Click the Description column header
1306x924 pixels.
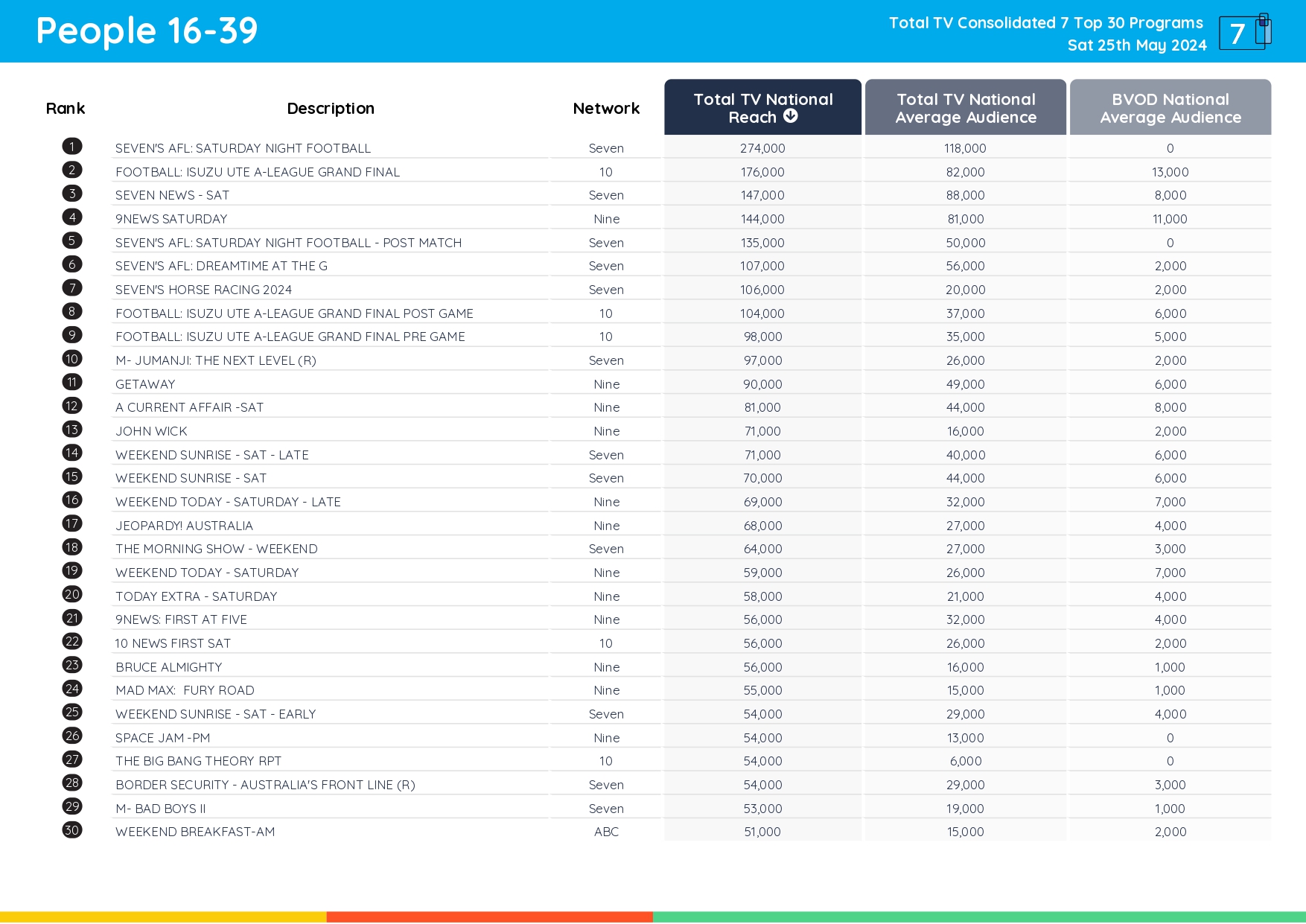(x=331, y=109)
